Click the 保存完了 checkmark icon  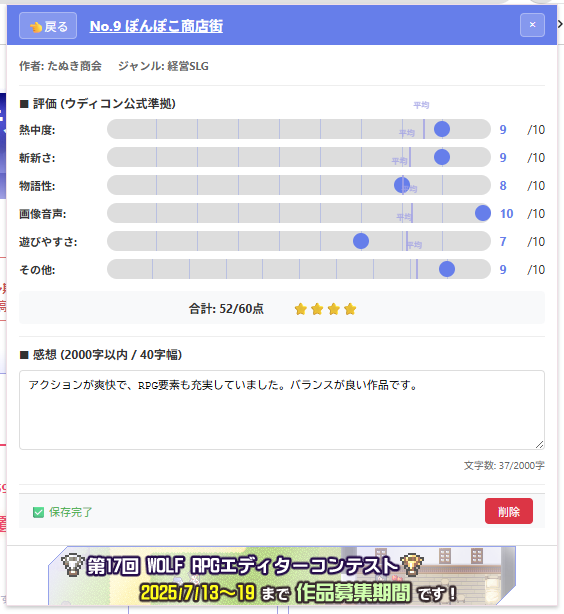(x=38, y=512)
